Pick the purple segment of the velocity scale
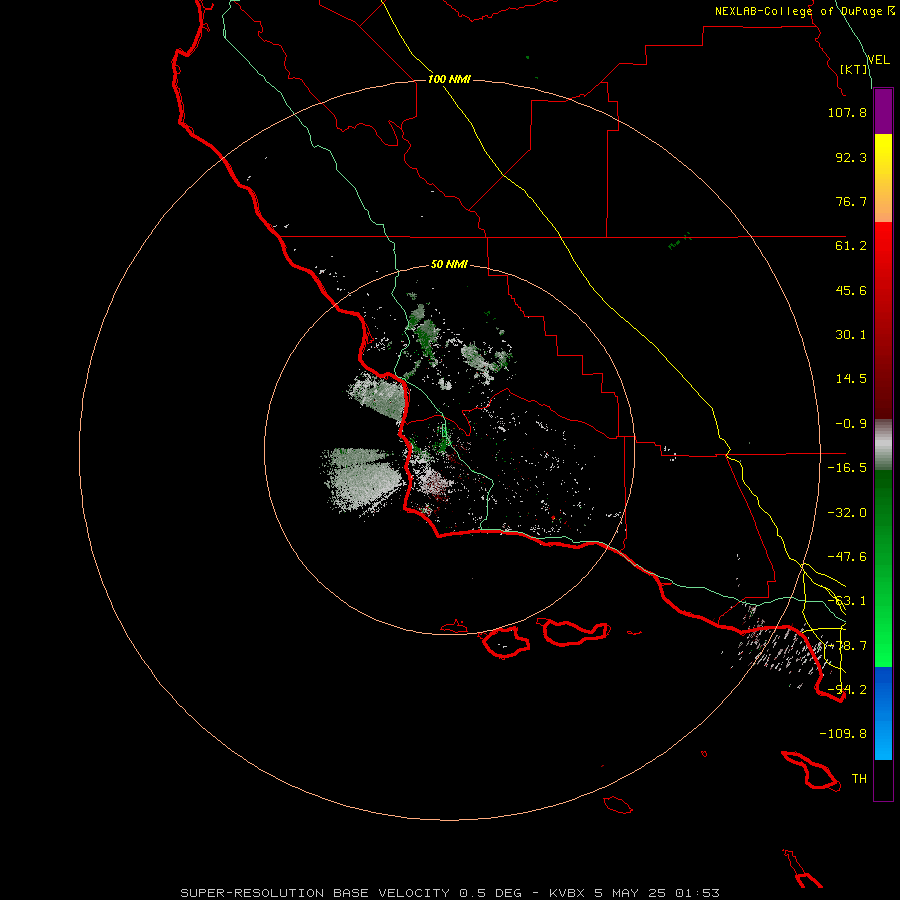Image resolution: width=900 pixels, height=900 pixels. pyautogui.click(x=883, y=111)
